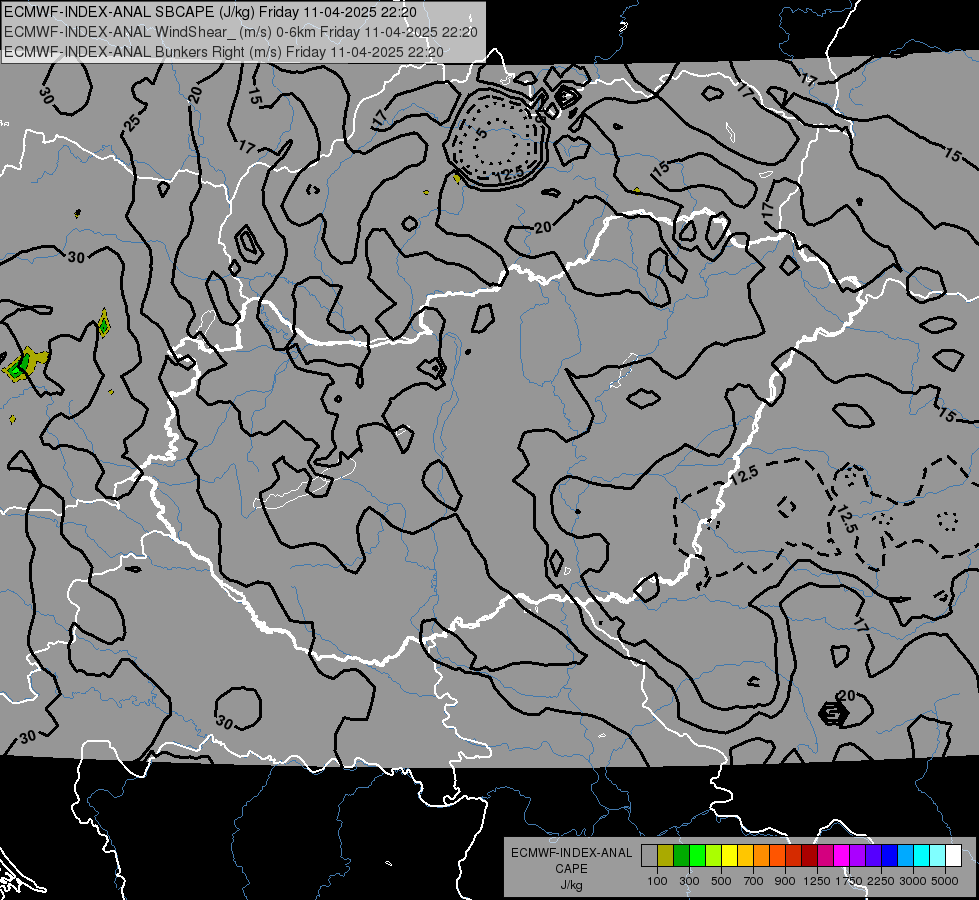
Task: Click the sky blue swatch left of 3000
Action: (x=905, y=856)
